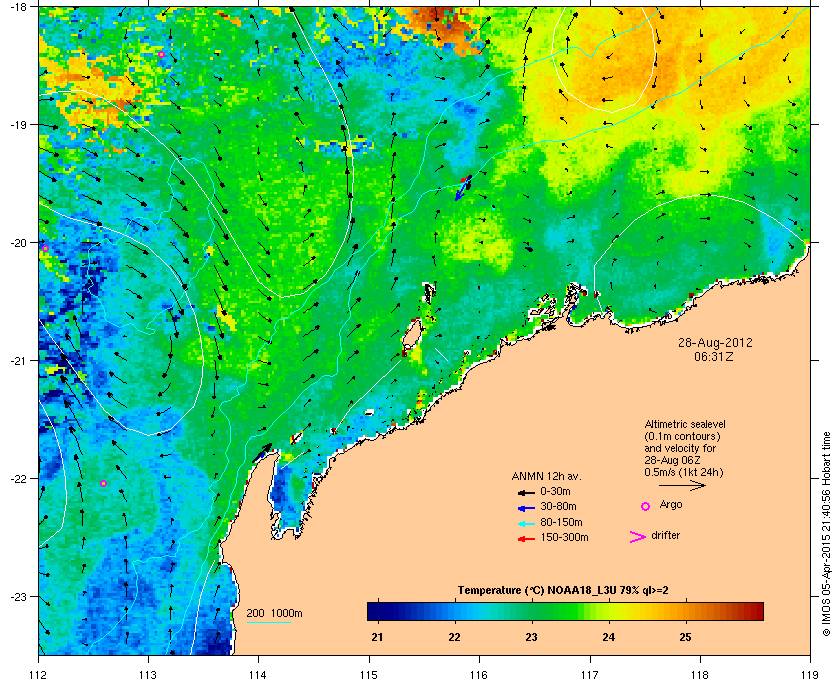This screenshot has width=840, height=680.
Task: Click the Argo float marker near -20 latitude
Action: pos(46,248)
